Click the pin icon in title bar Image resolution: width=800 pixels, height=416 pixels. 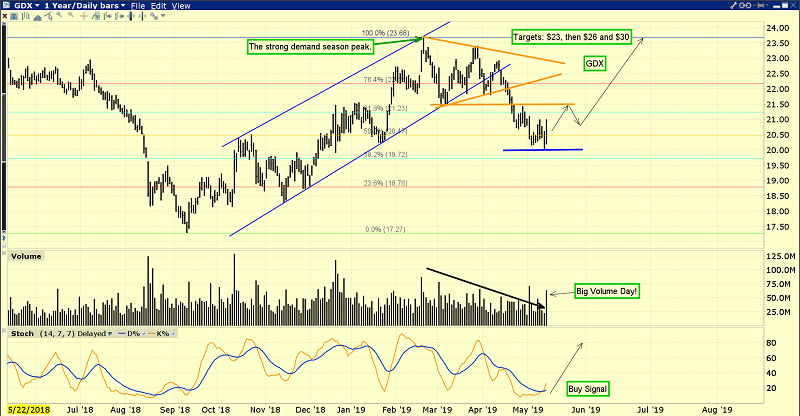pos(759,5)
